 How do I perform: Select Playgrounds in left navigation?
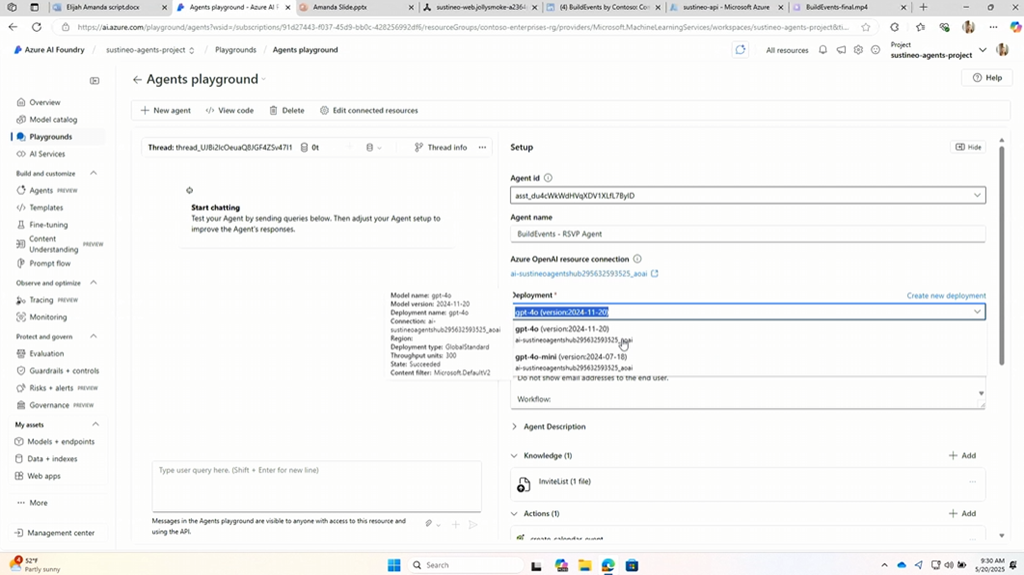coord(50,137)
